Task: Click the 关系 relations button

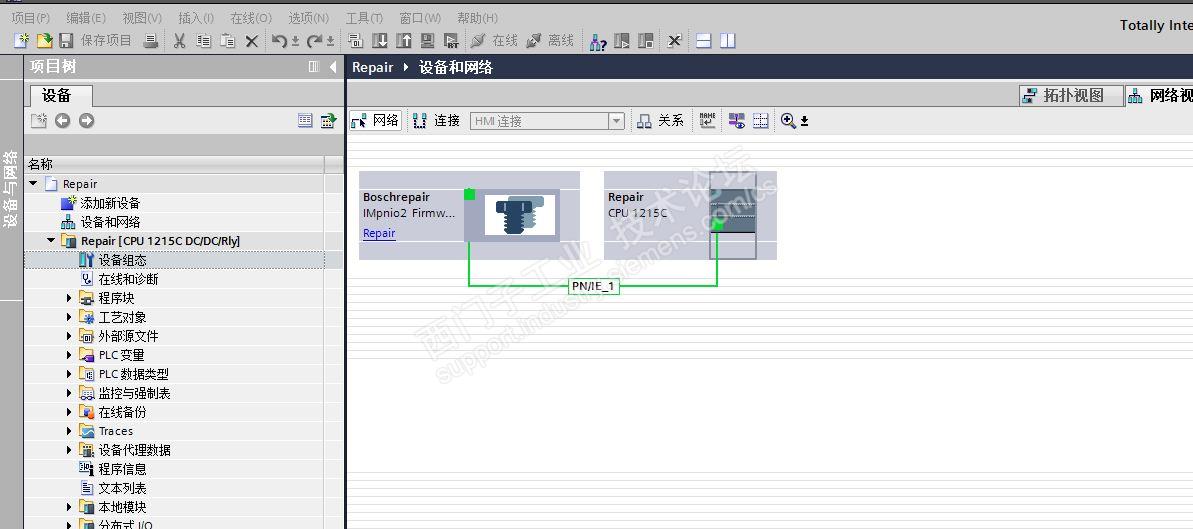Action: (x=660, y=120)
